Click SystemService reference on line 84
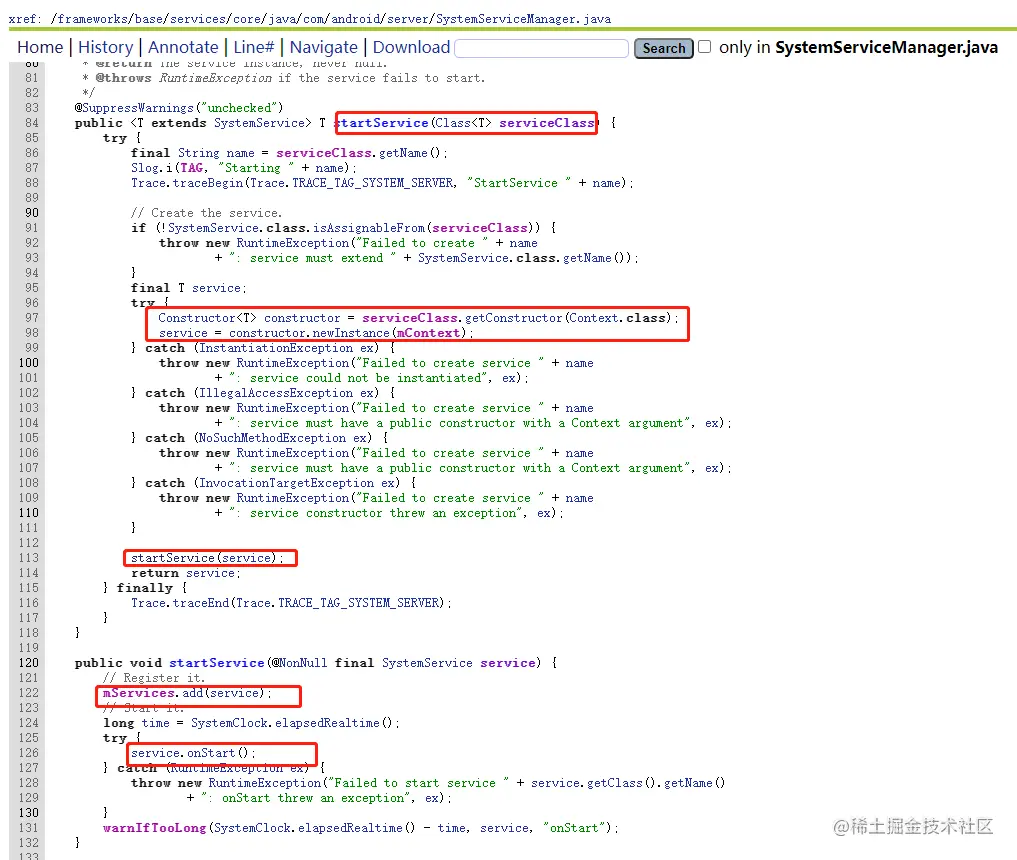This screenshot has height=860, width=1017. pos(259,123)
